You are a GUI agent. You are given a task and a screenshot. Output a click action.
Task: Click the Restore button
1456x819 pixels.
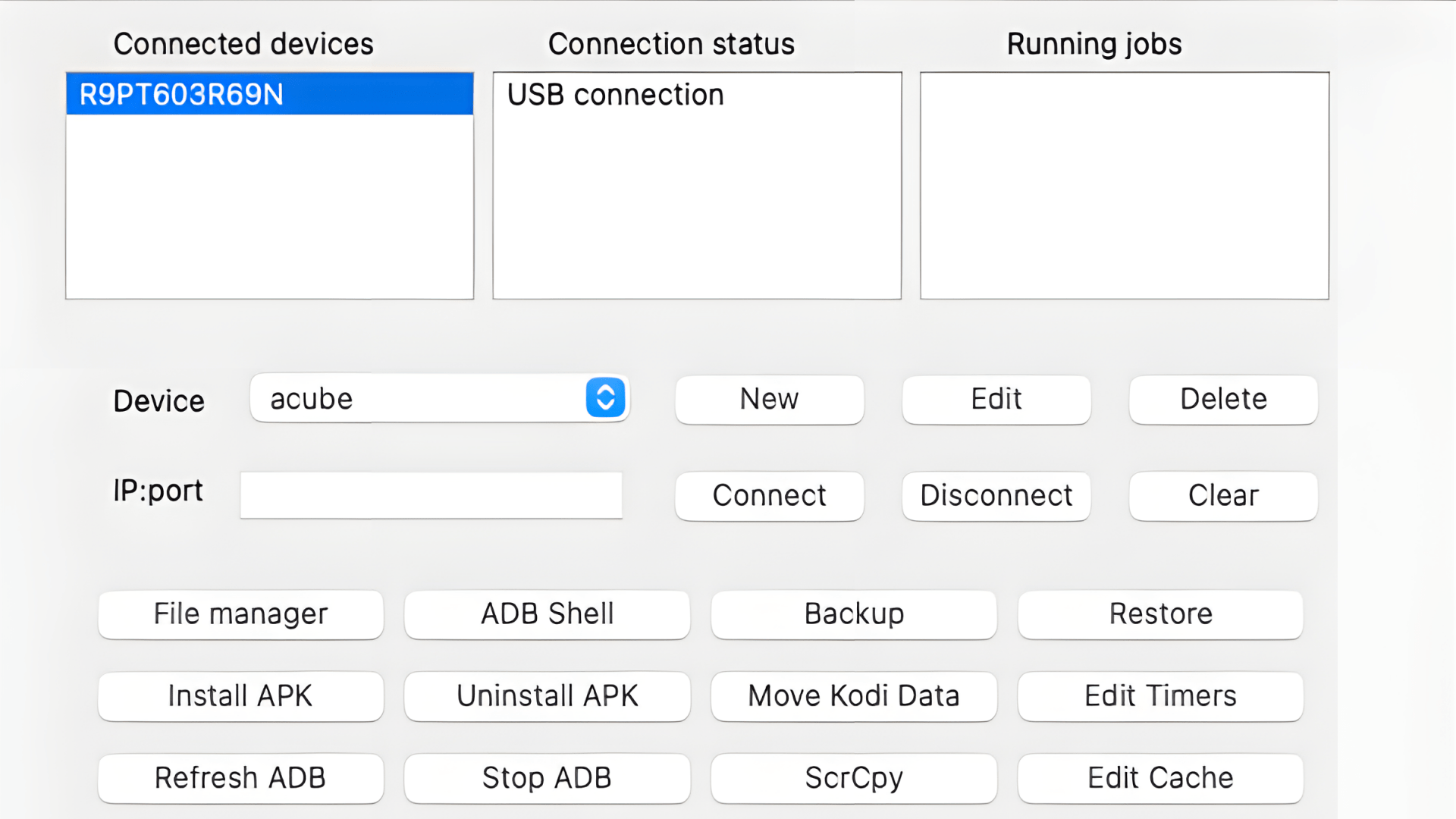pos(1160,614)
